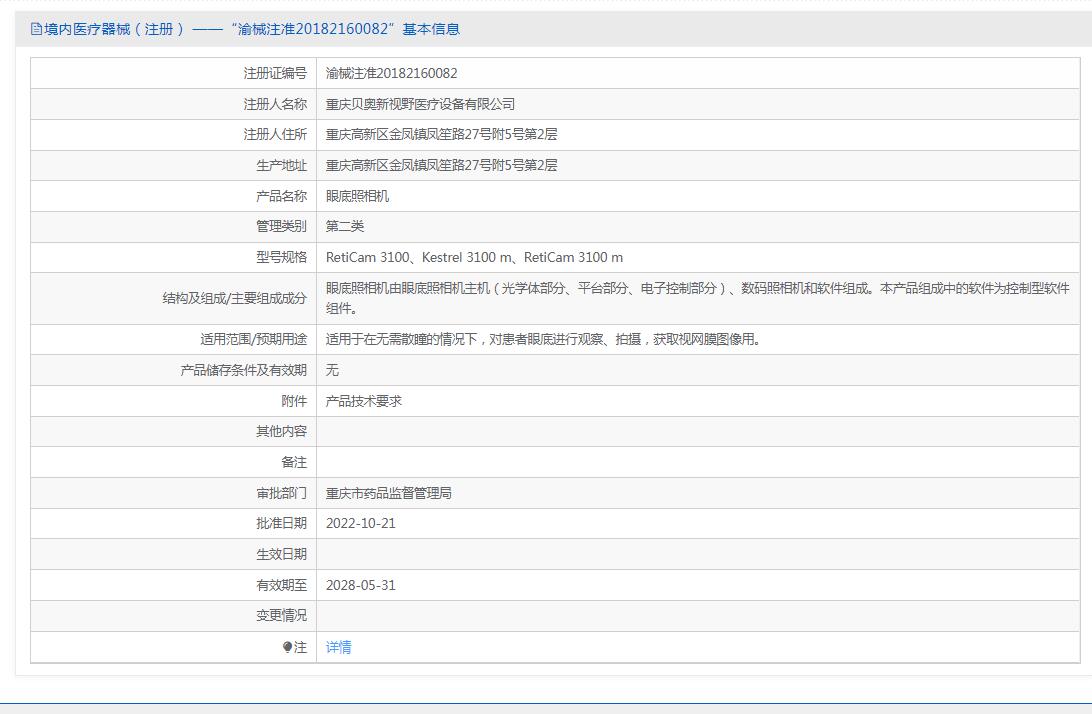
Task: Click the 审批部门 label
Action: 281,493
